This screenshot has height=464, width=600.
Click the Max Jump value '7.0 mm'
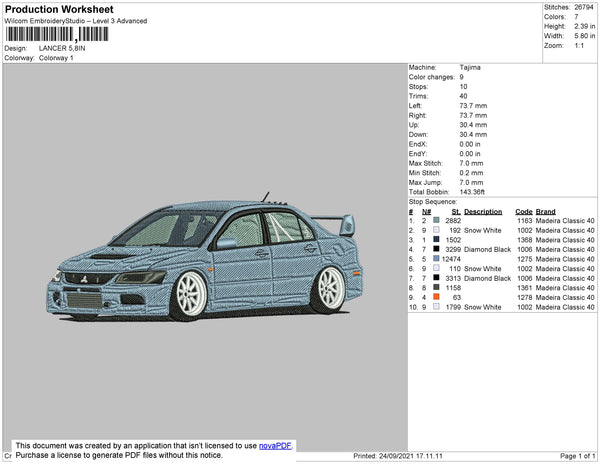(471, 182)
